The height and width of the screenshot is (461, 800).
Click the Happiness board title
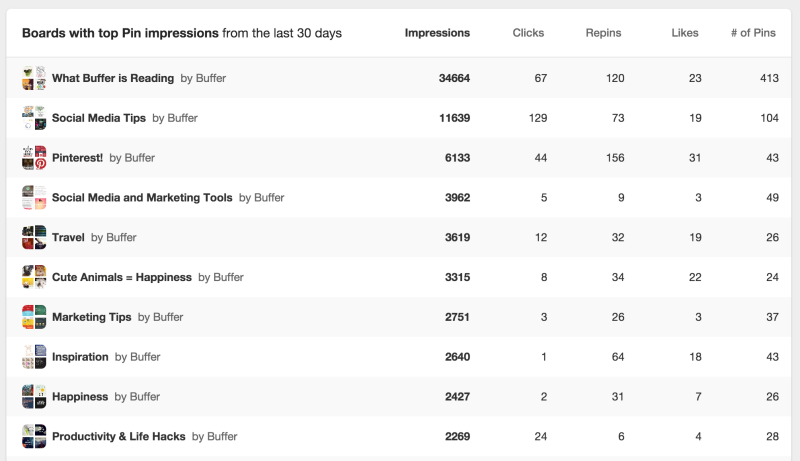coord(80,396)
